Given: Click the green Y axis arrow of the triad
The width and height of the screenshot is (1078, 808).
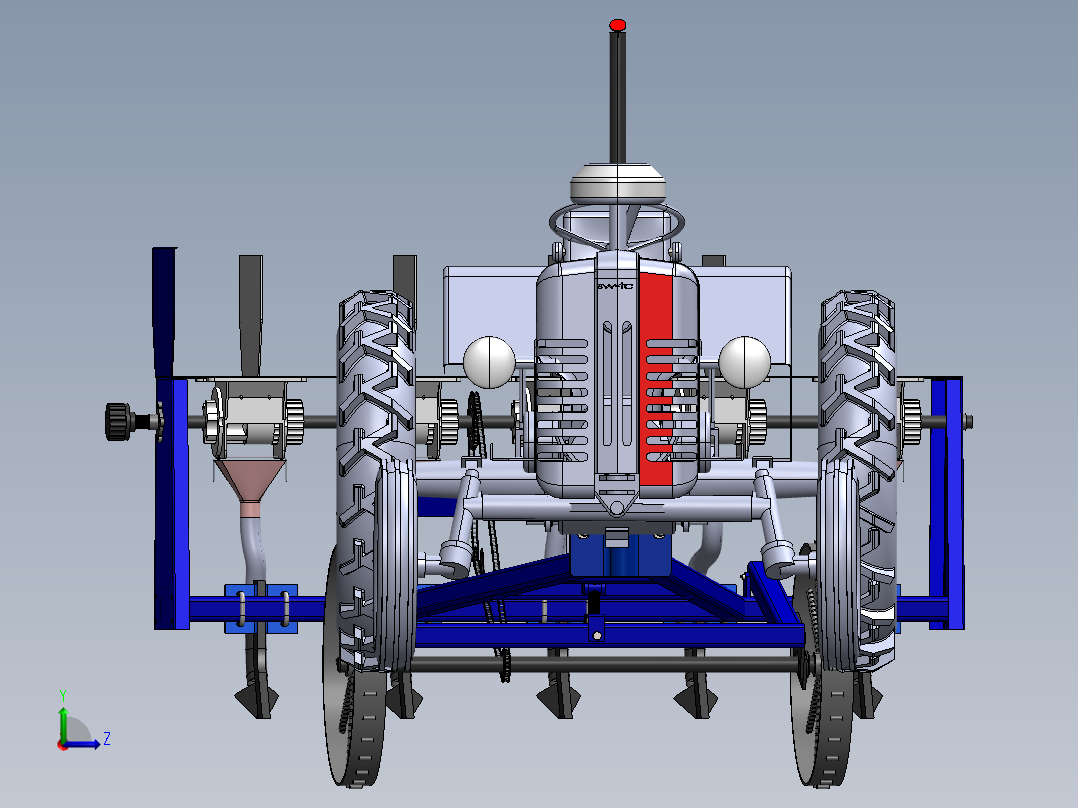Looking at the screenshot, I should pyautogui.click(x=63, y=723).
